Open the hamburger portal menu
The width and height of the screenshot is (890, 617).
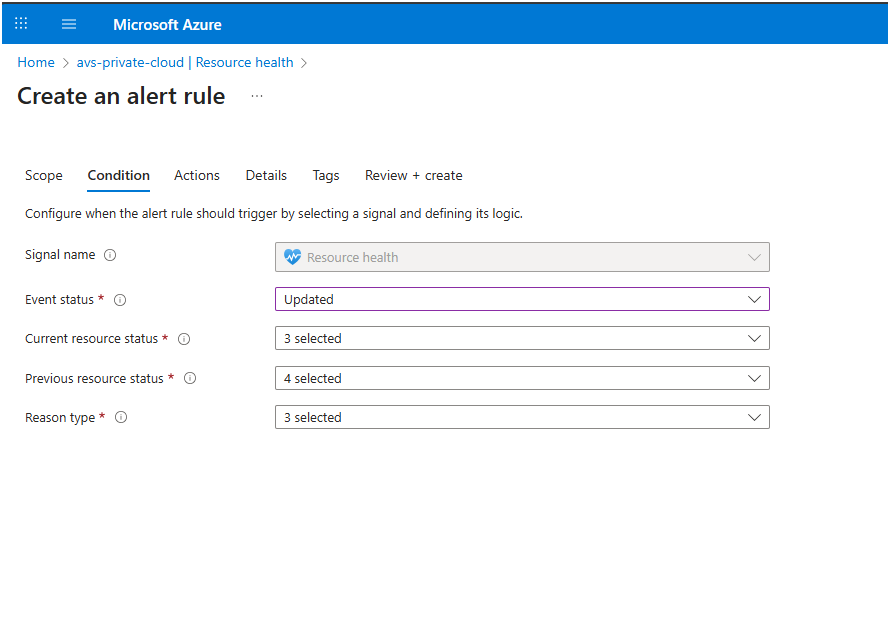(x=69, y=24)
